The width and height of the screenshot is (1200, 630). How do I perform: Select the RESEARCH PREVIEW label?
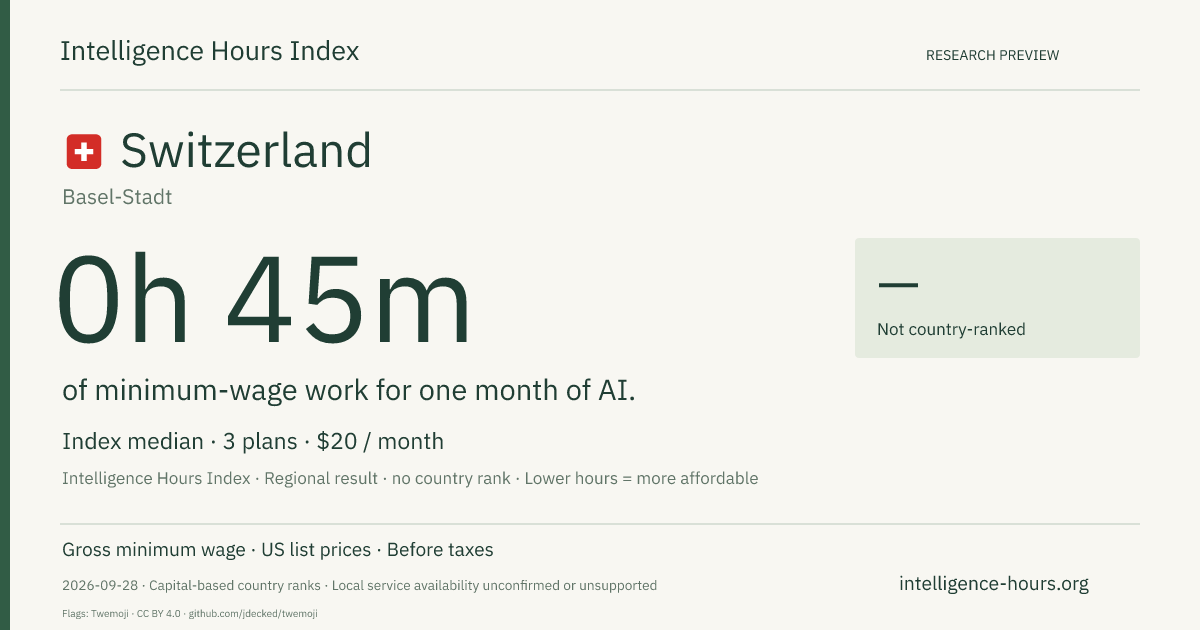click(992, 55)
